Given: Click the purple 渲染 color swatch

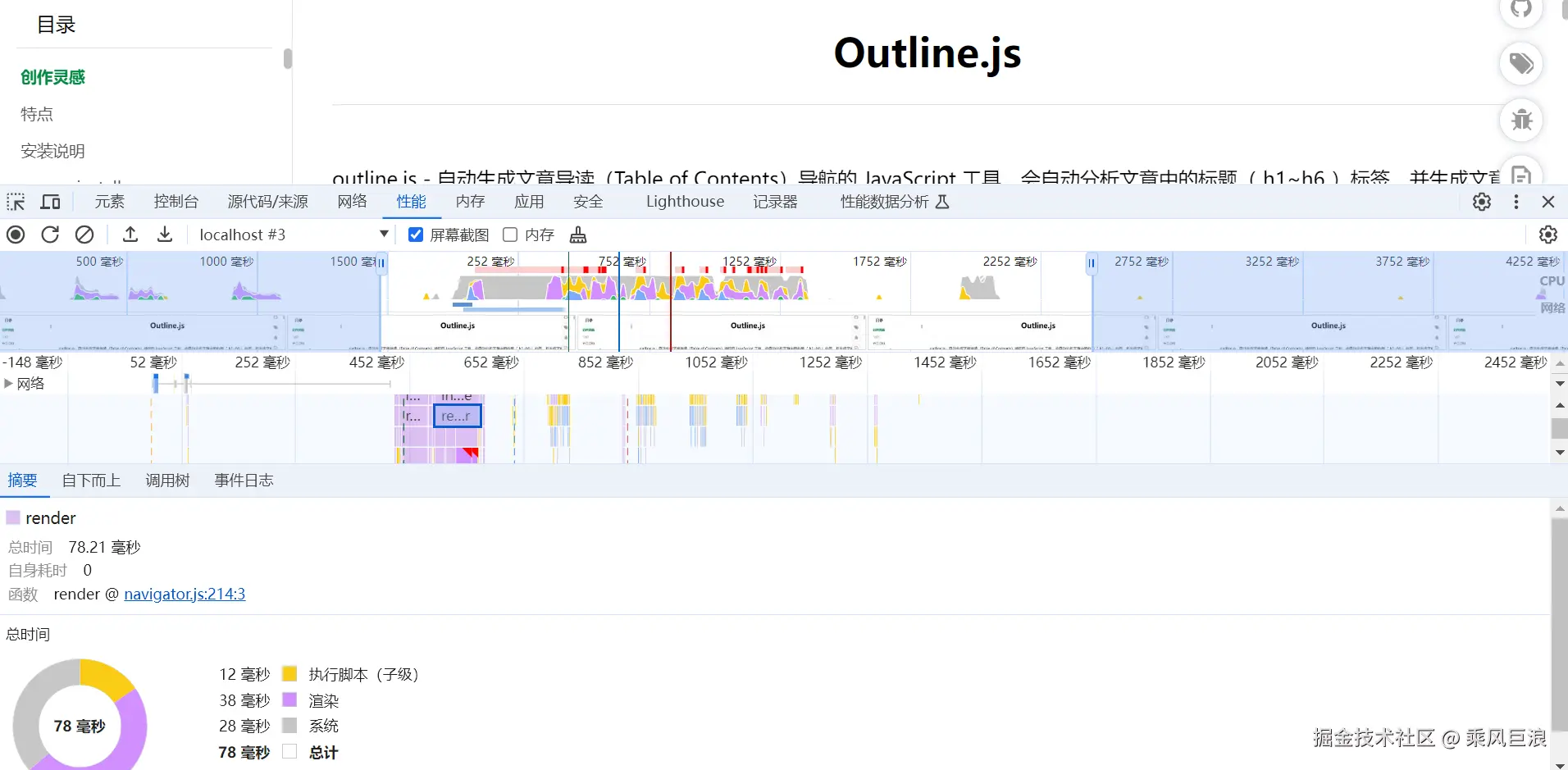Looking at the screenshot, I should [289, 699].
